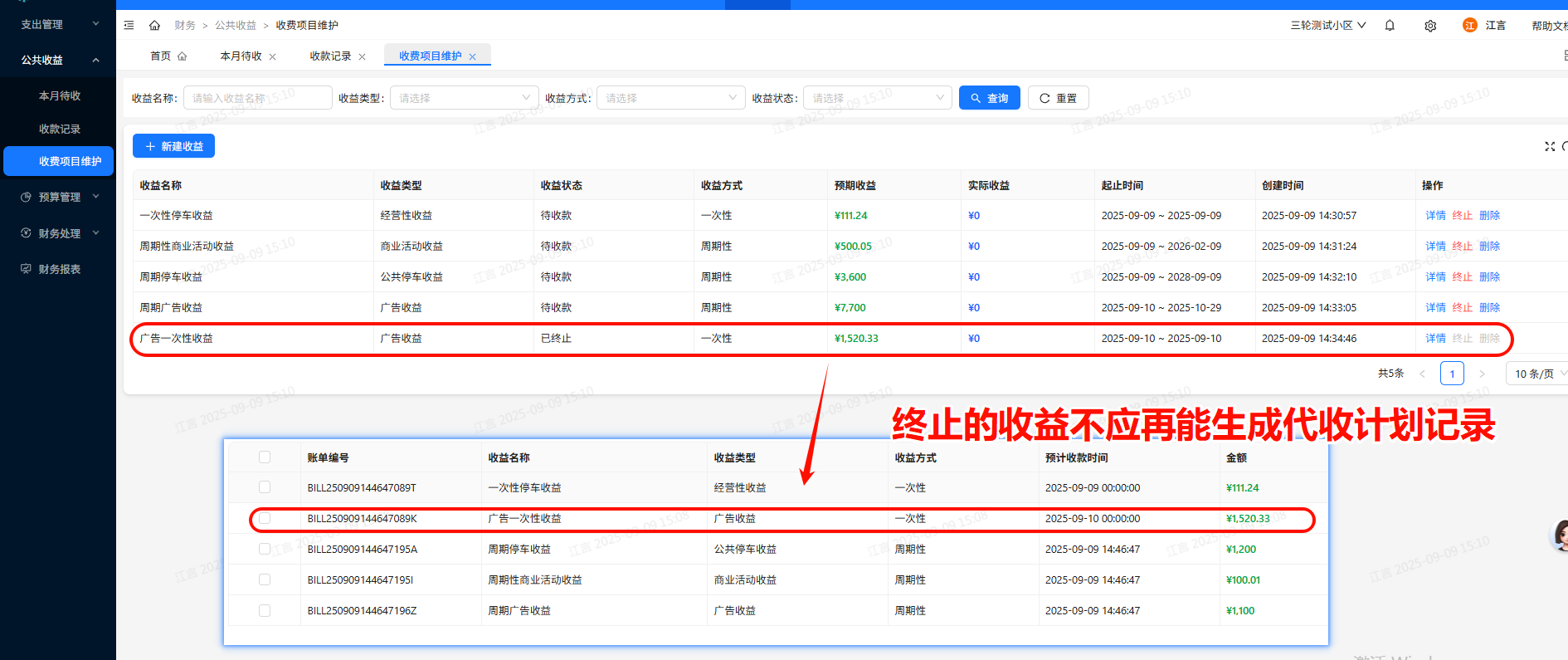The image size is (1568, 660).
Task: Close the 收款记录 tab
Action: pyautogui.click(x=362, y=57)
